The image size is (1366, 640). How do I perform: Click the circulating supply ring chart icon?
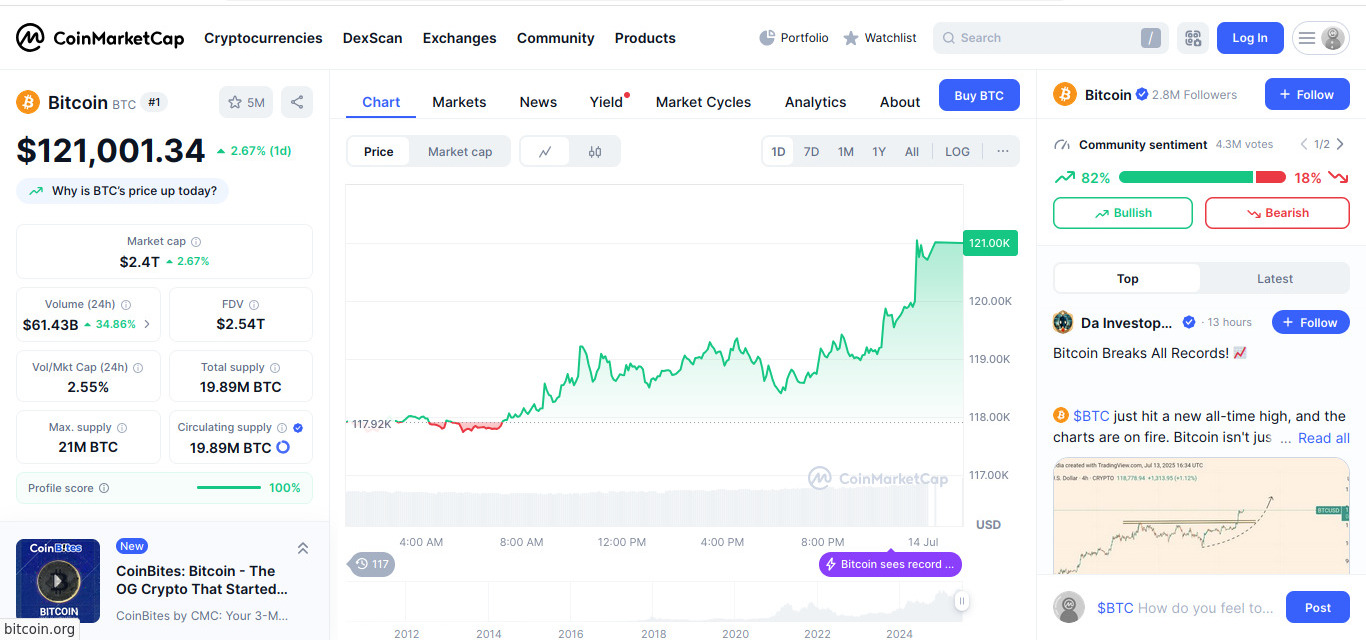click(x=283, y=447)
